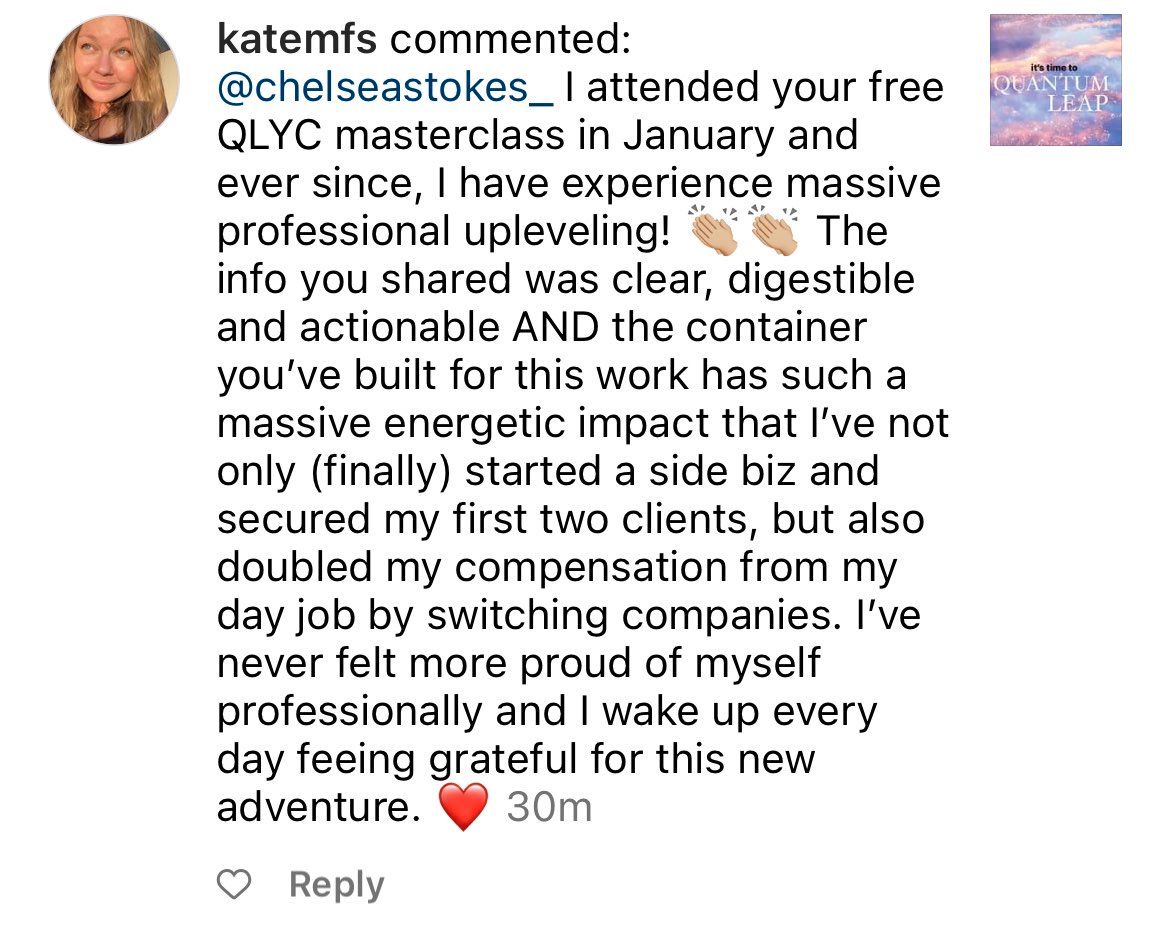Screen dimensions: 1170x926
Task: Click the 30m timestamp
Action: click(549, 807)
